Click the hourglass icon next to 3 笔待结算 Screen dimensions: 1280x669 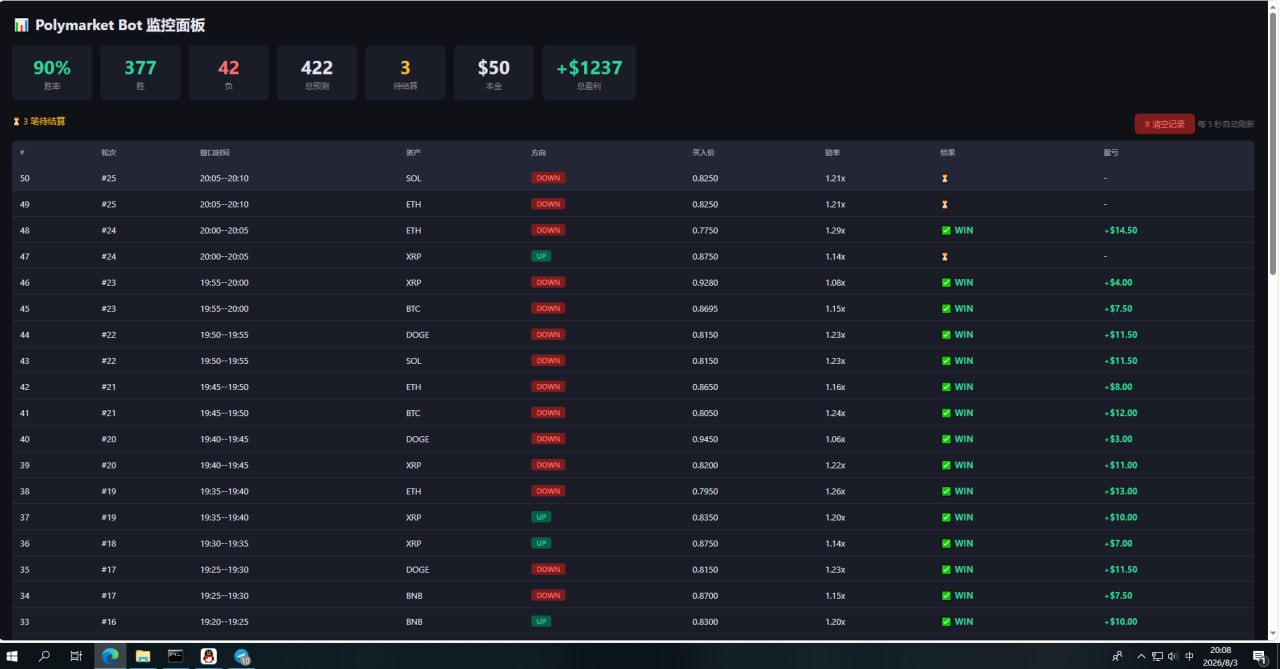pos(16,122)
